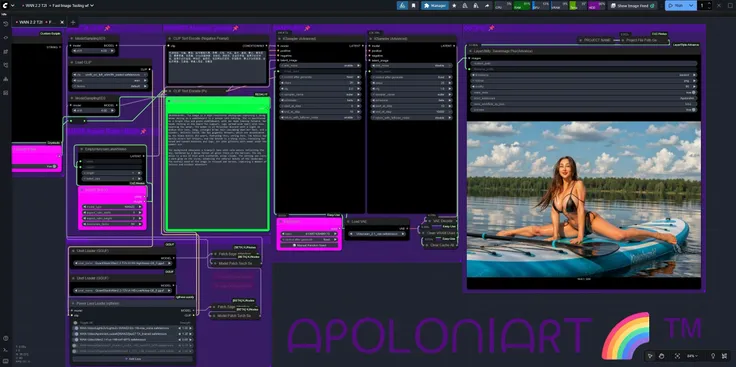Click the bookmark icon in top toolbar
The width and height of the screenshot is (736, 367).
coord(414,6)
